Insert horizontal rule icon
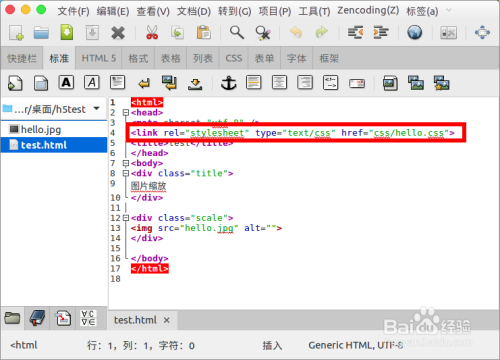 click(254, 82)
